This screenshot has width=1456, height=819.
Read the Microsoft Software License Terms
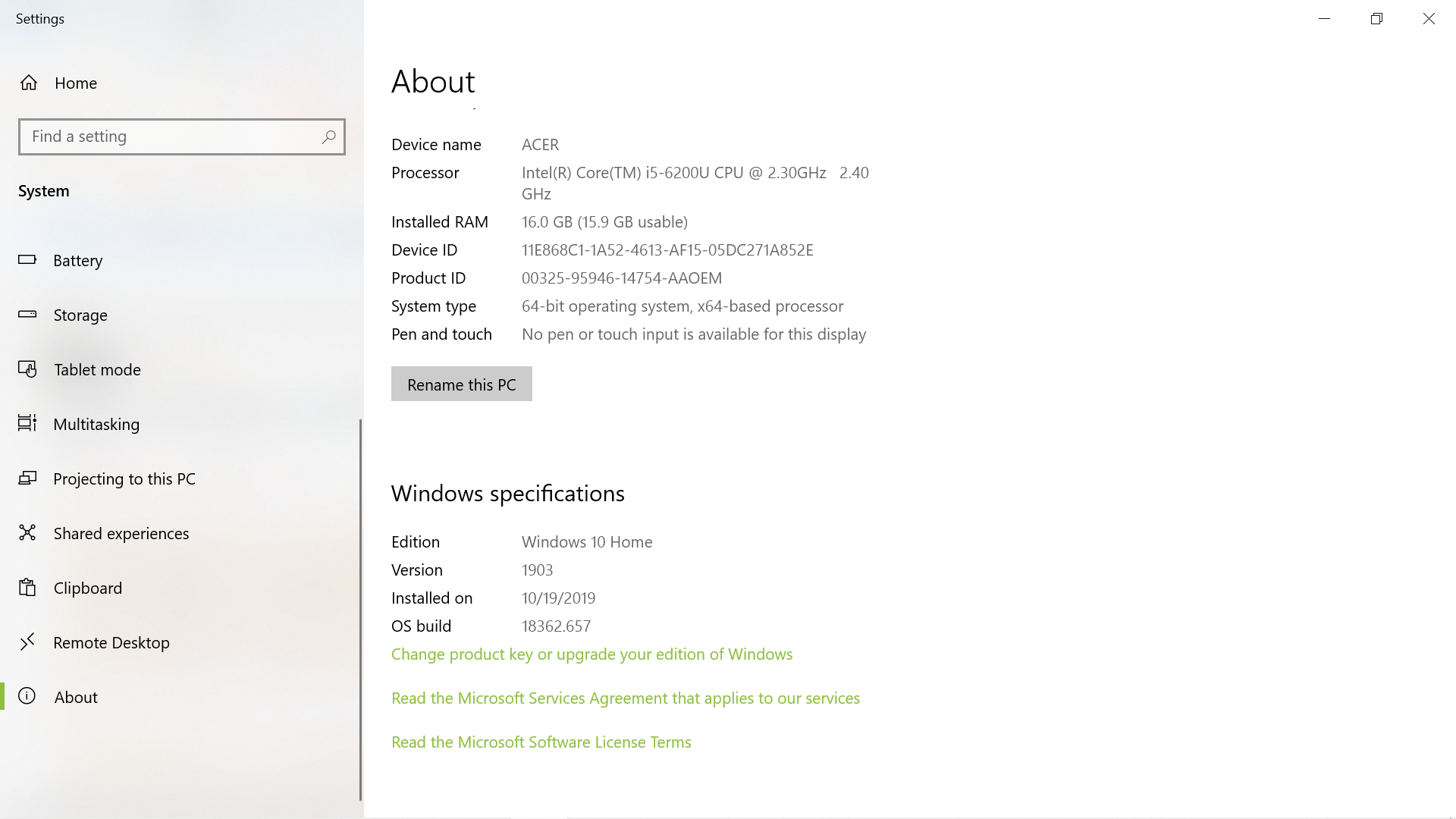tap(541, 742)
